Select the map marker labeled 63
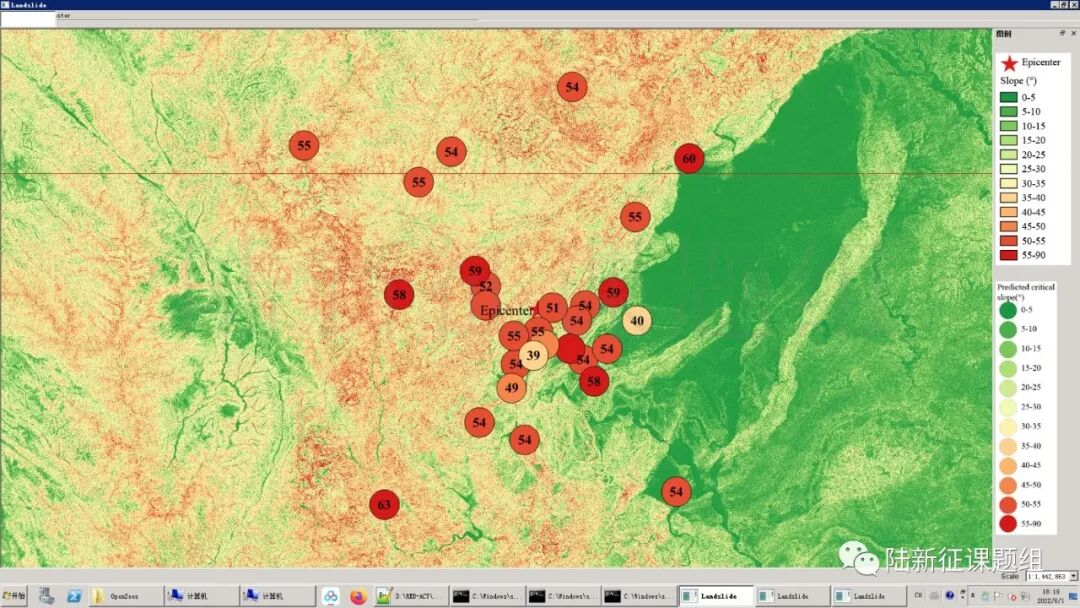 (x=384, y=505)
